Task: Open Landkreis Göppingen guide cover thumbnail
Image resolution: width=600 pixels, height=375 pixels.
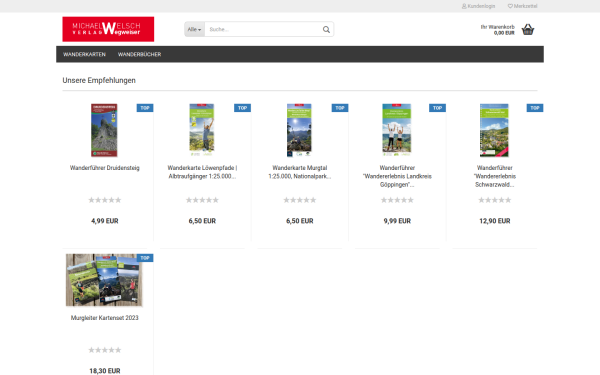Action: pos(397,130)
